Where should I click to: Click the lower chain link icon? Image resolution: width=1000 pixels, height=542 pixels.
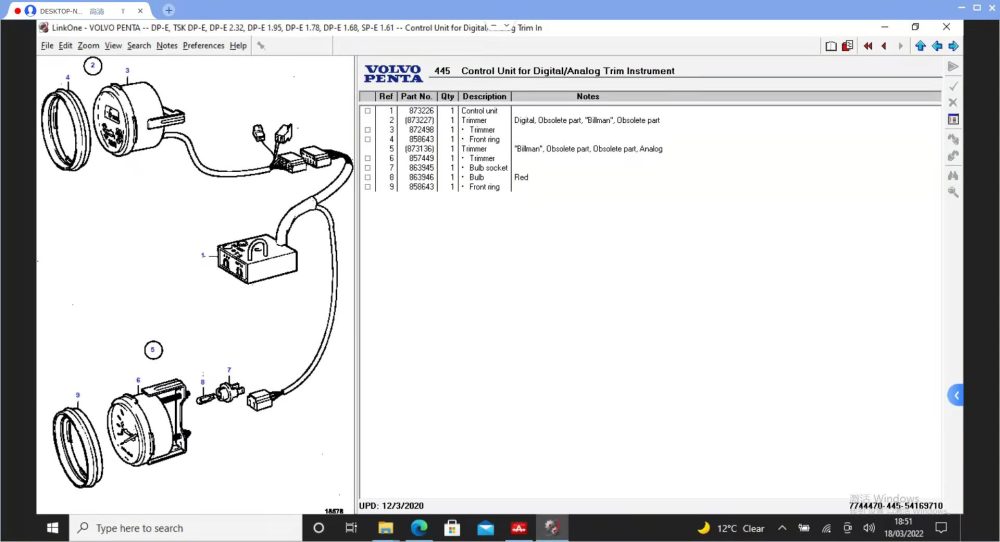[x=953, y=156]
